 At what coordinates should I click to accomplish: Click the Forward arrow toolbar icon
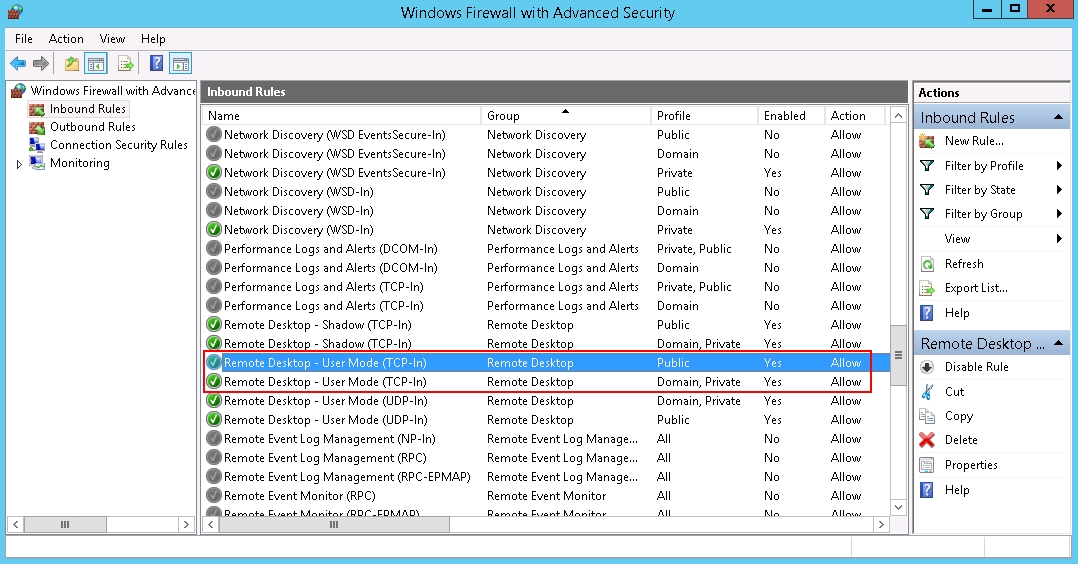(x=41, y=64)
